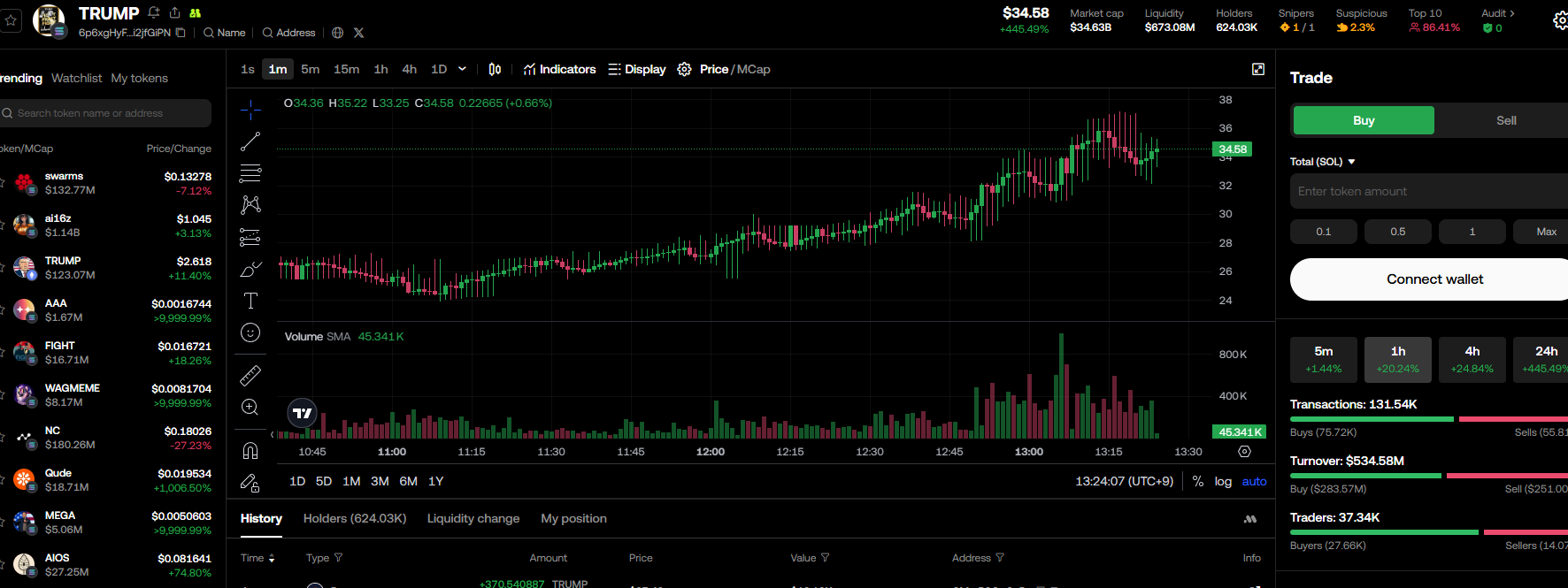Open the Indicators menu
This screenshot has height=588, width=1568.
click(559, 69)
